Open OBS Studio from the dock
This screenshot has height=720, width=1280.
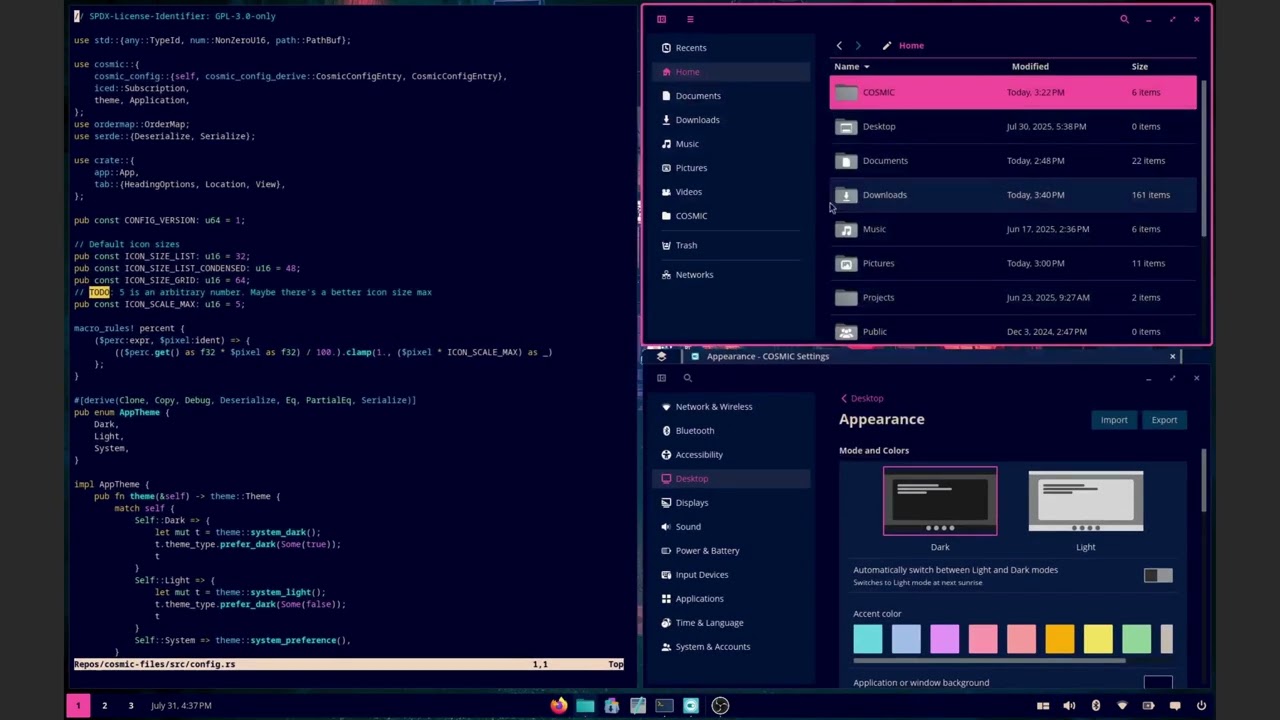[x=720, y=706]
